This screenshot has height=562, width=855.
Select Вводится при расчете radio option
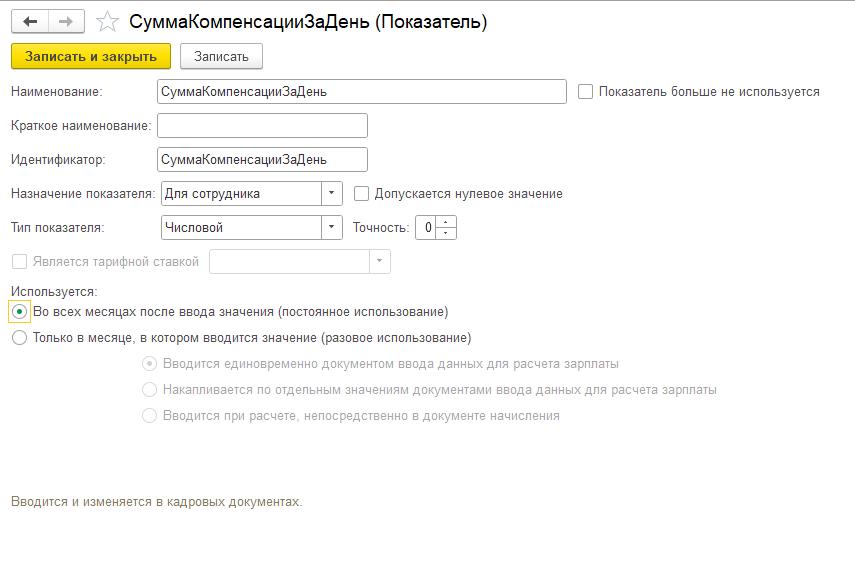pos(149,415)
